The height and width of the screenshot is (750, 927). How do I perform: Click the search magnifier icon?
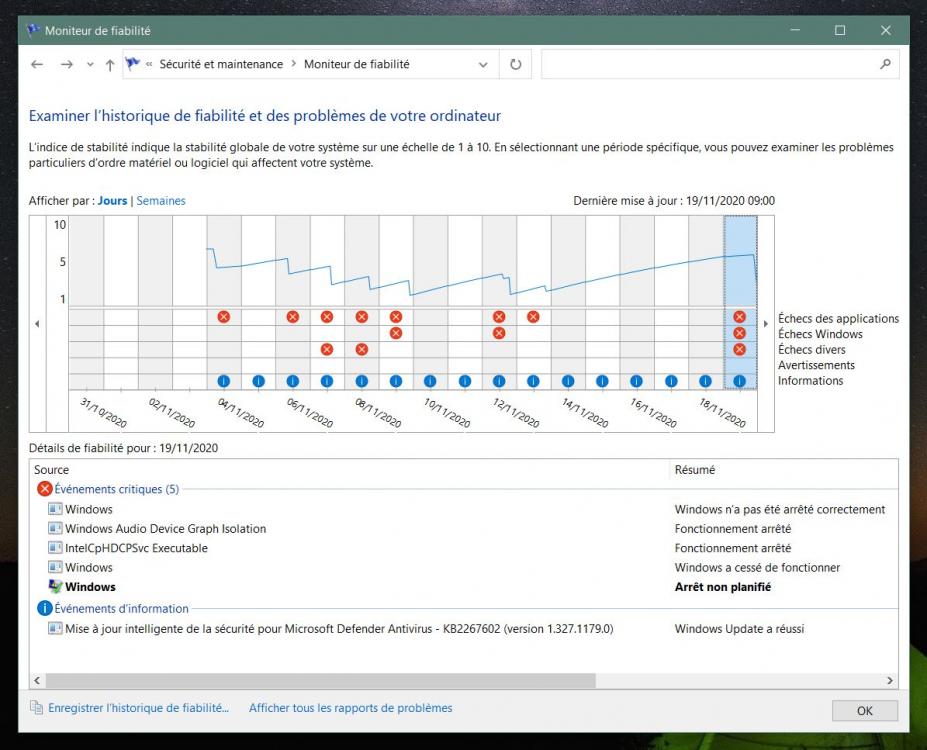click(884, 64)
